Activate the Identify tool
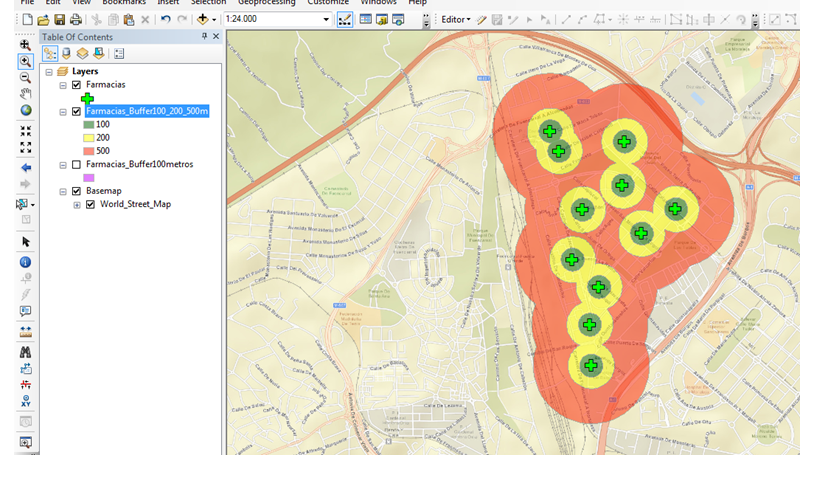This screenshot has height=479, width=815. pyautogui.click(x=25, y=262)
